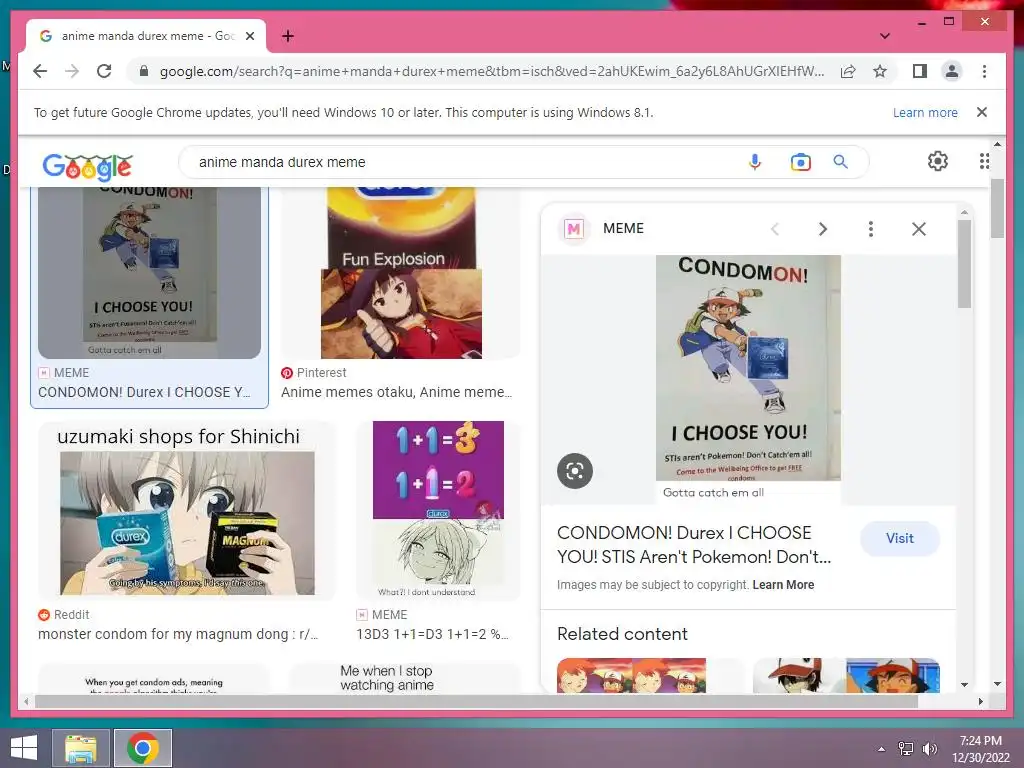Open Me when I stop watching anime thumbnail

pos(404,679)
